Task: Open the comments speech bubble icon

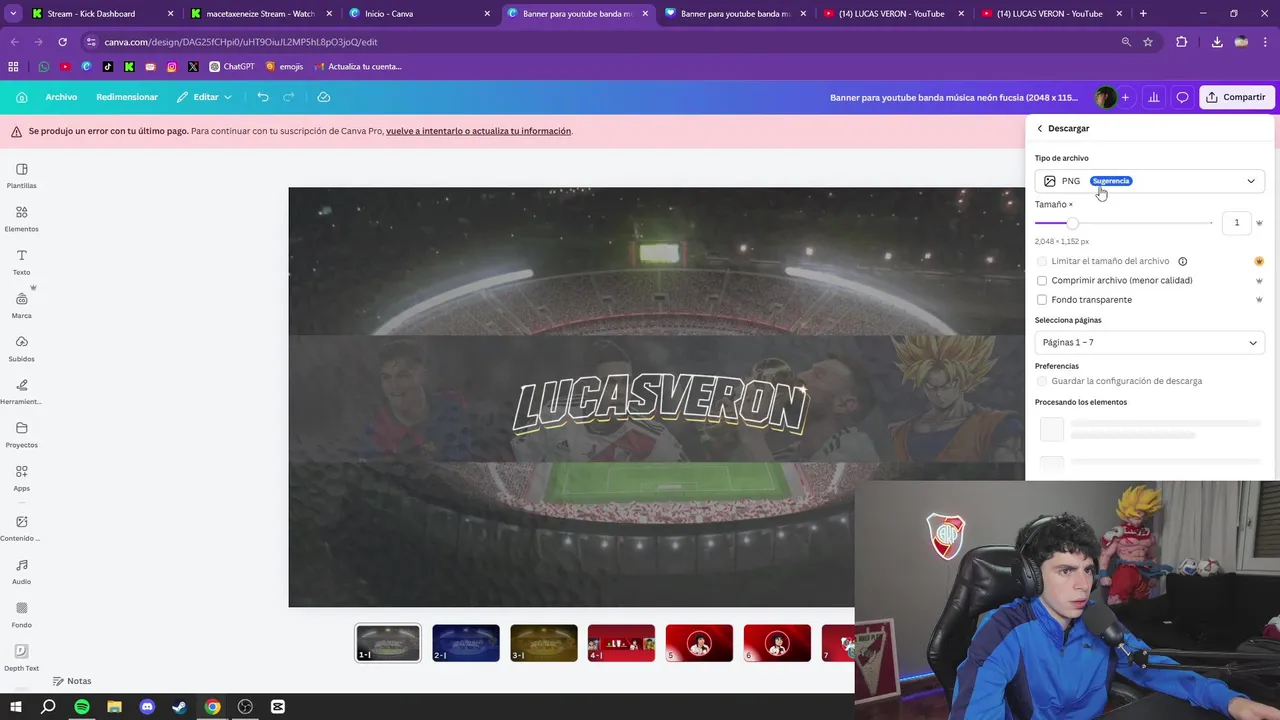Action: [1182, 97]
